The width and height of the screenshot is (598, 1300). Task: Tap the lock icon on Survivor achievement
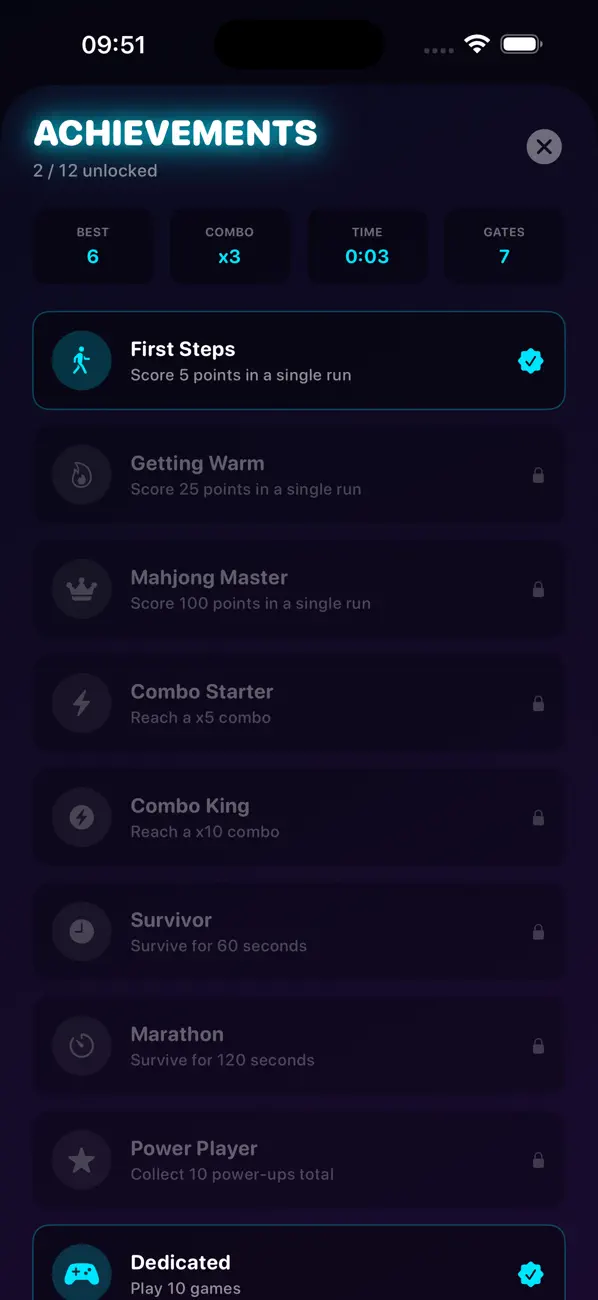click(538, 932)
